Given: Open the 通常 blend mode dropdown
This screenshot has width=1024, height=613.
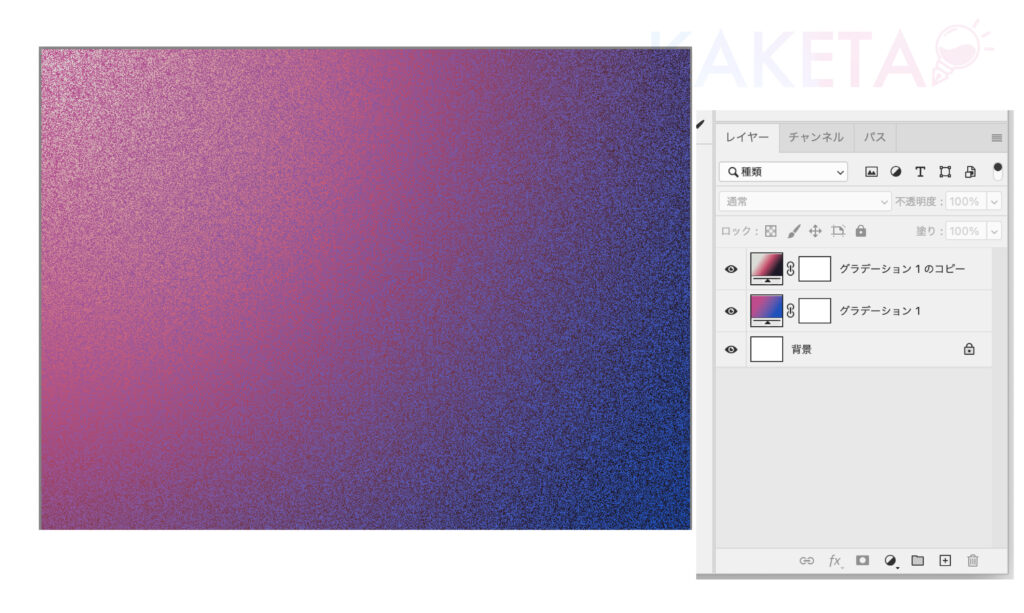Looking at the screenshot, I should click(805, 201).
